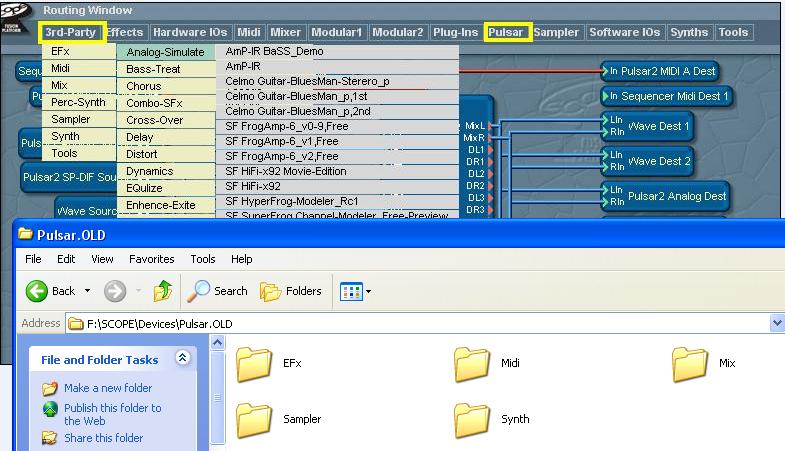785x451 pixels.
Task: Select In Pulsar2 MIDI A Dest module
Action: coord(660,72)
